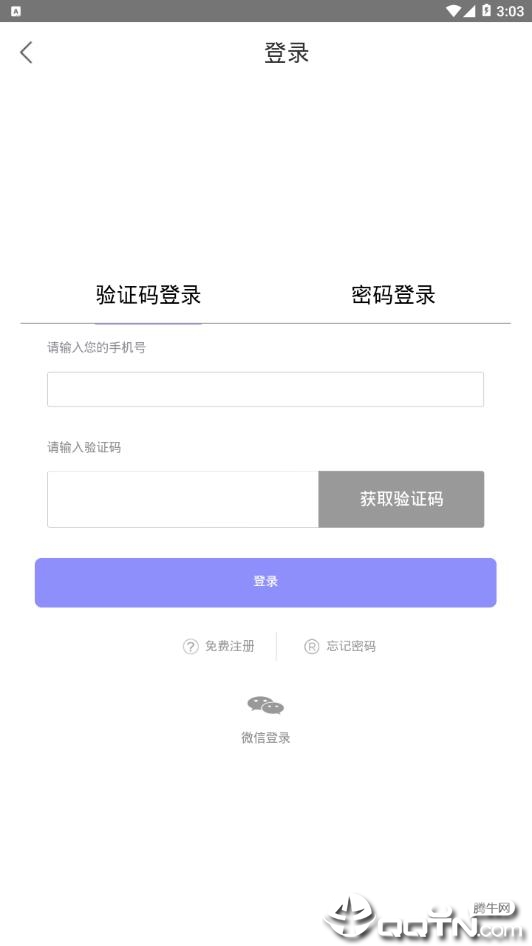Tap the question mark icon beside 免费注册

click(x=191, y=647)
